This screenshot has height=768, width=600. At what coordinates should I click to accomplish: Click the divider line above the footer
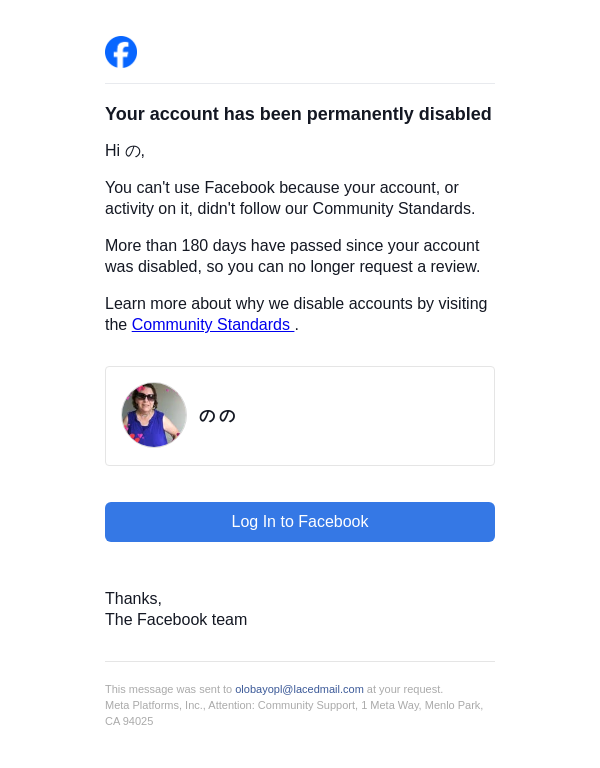coord(300,661)
